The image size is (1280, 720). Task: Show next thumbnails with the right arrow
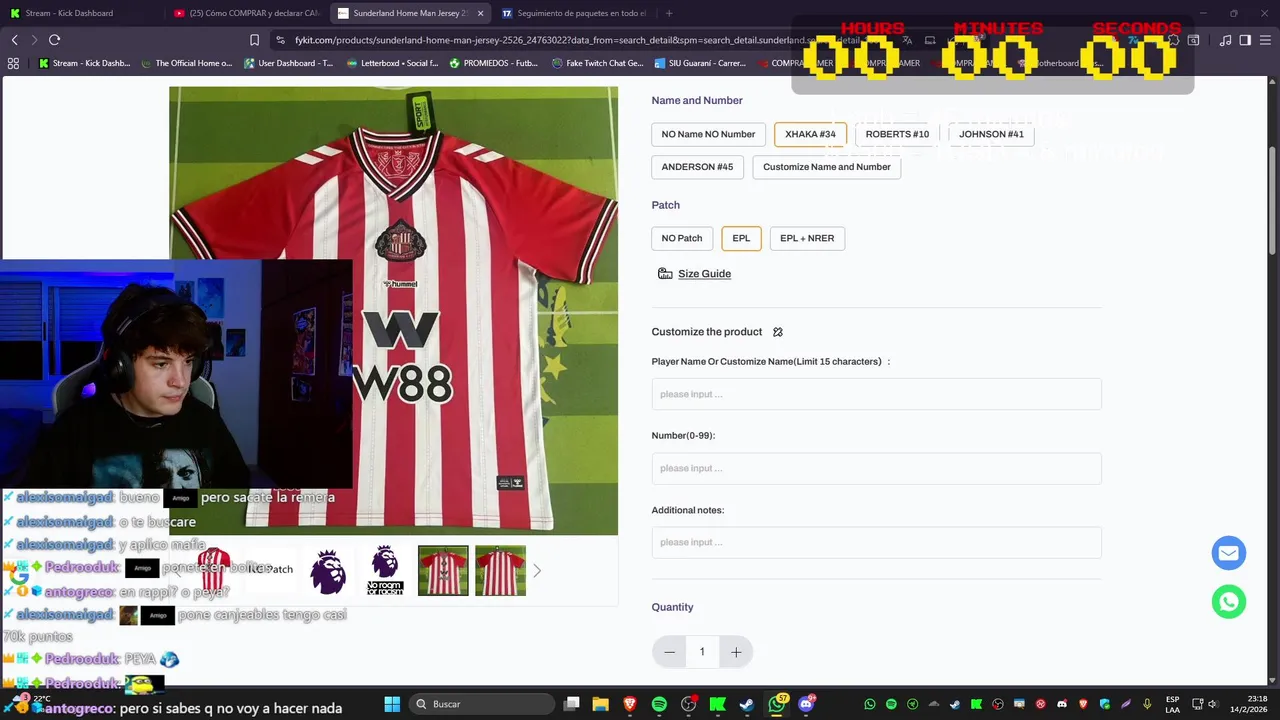[537, 571]
